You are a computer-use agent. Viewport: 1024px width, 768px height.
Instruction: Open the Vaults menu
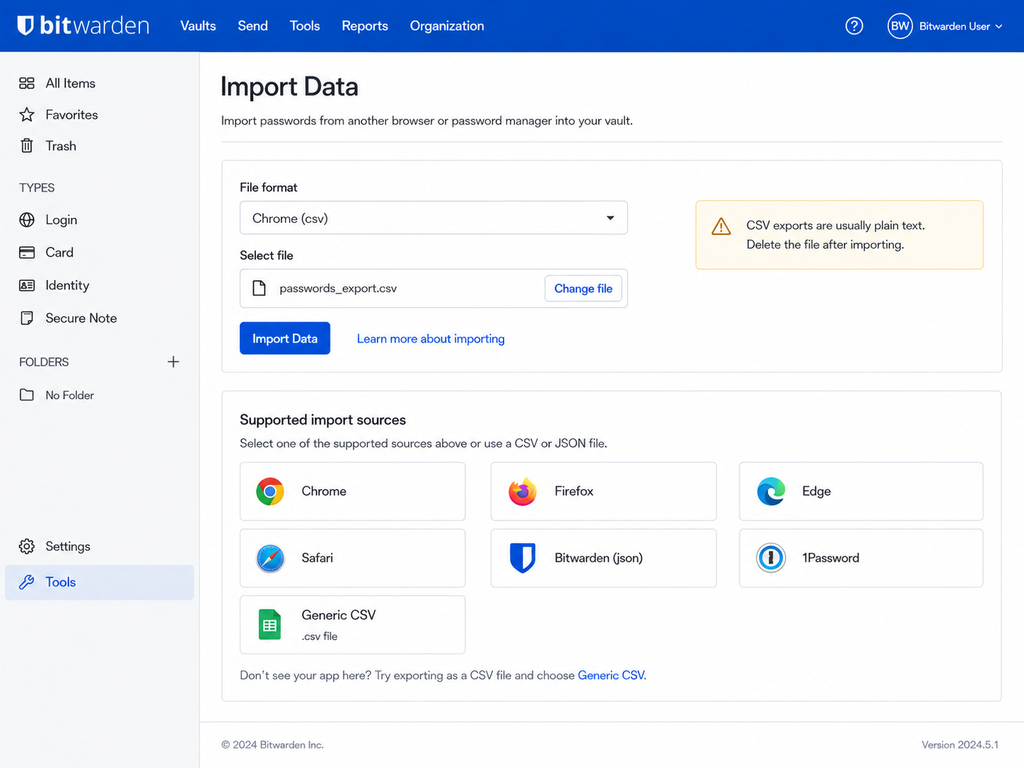pyautogui.click(x=198, y=26)
